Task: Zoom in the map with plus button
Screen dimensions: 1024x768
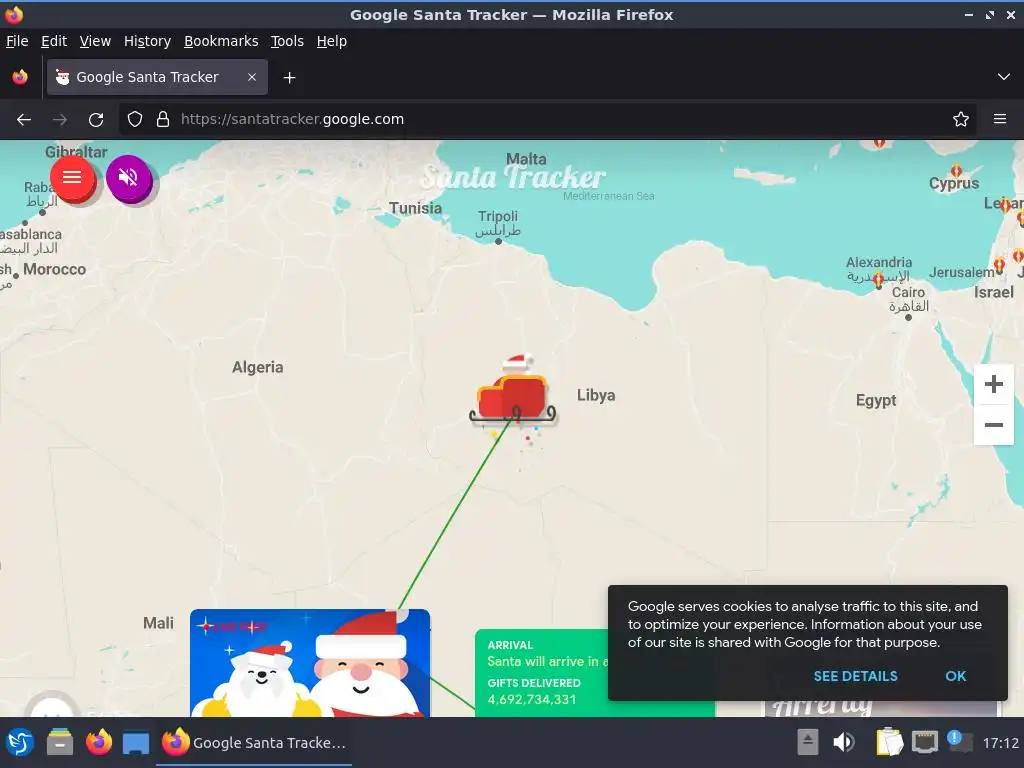Action: (993, 384)
